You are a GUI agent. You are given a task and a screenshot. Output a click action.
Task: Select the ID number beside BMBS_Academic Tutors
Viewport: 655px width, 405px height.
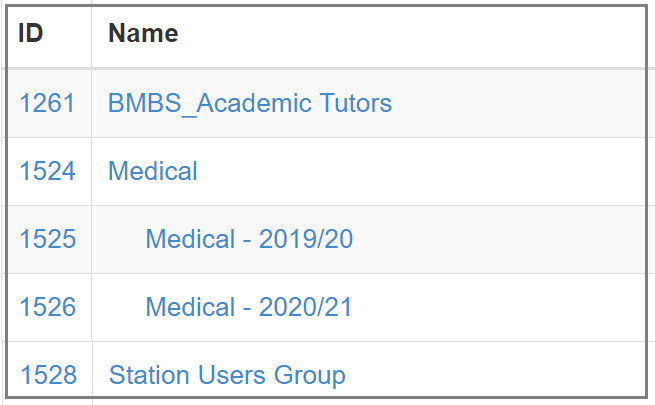click(x=47, y=103)
